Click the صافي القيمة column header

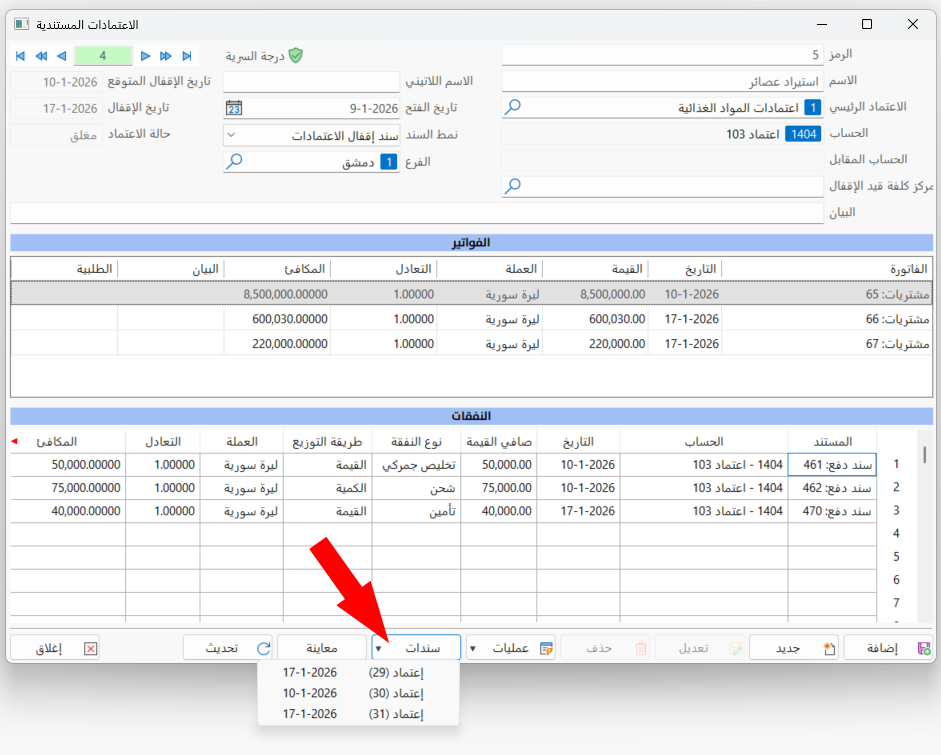coord(499,442)
